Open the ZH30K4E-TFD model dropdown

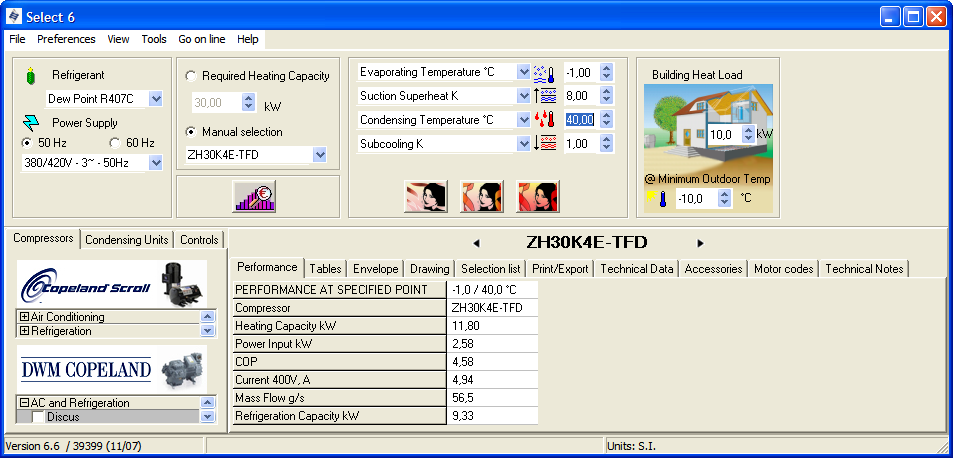click(319, 154)
